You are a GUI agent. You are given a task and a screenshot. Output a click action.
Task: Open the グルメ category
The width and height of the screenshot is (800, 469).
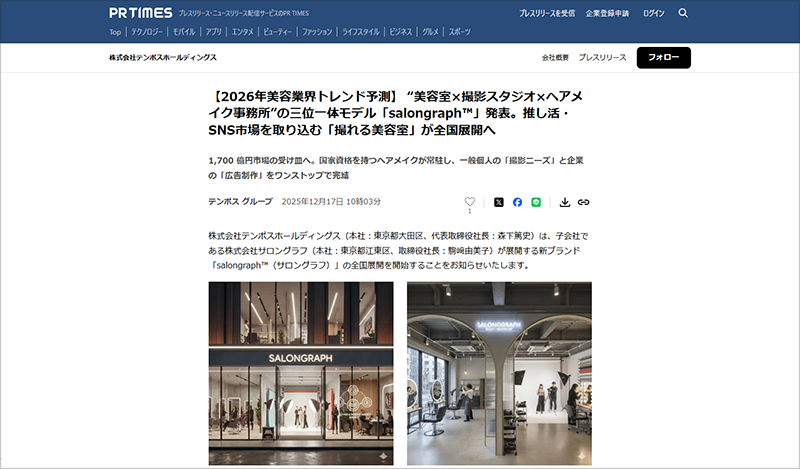pos(430,32)
